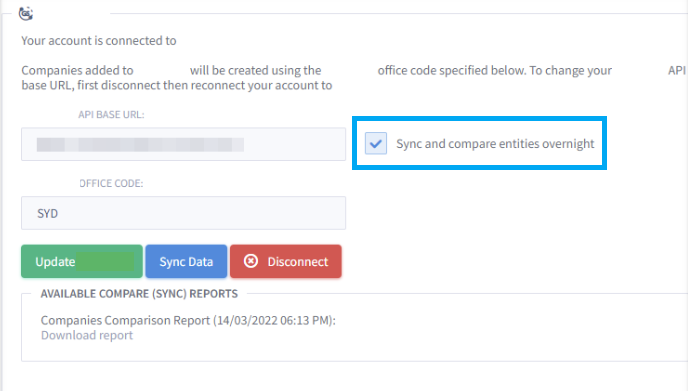Image resolution: width=688 pixels, height=391 pixels.
Task: Click the OFFICE CODE label
Action: 111,183
